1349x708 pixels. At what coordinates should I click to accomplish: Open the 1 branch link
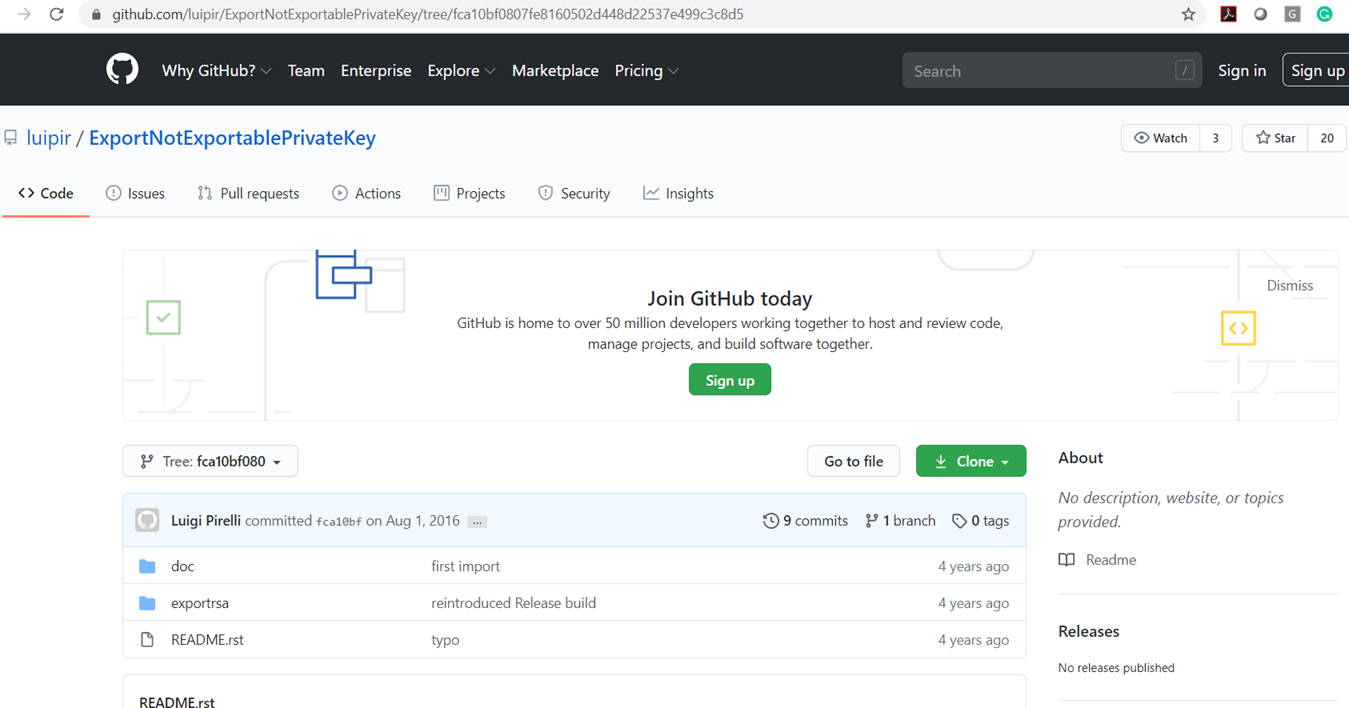coord(900,521)
